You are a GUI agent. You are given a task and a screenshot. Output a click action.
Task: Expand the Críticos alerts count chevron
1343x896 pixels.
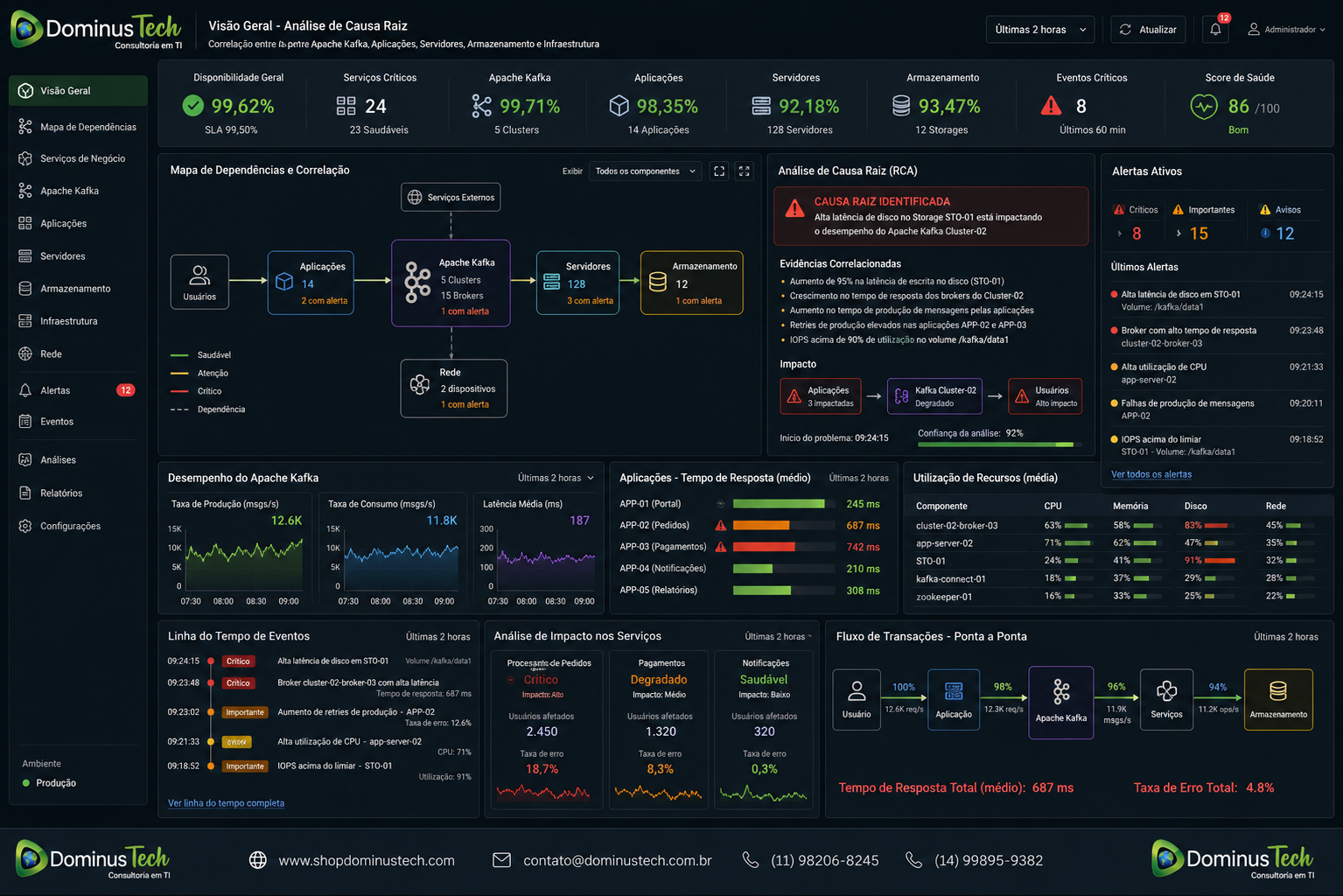(x=1120, y=234)
